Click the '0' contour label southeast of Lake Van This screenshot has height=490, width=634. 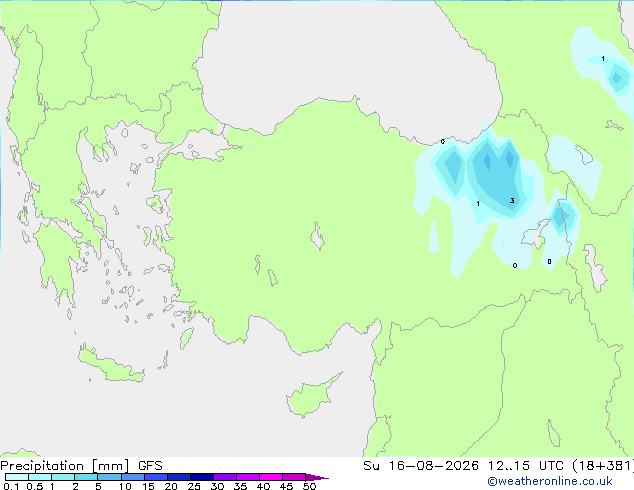coord(549,262)
